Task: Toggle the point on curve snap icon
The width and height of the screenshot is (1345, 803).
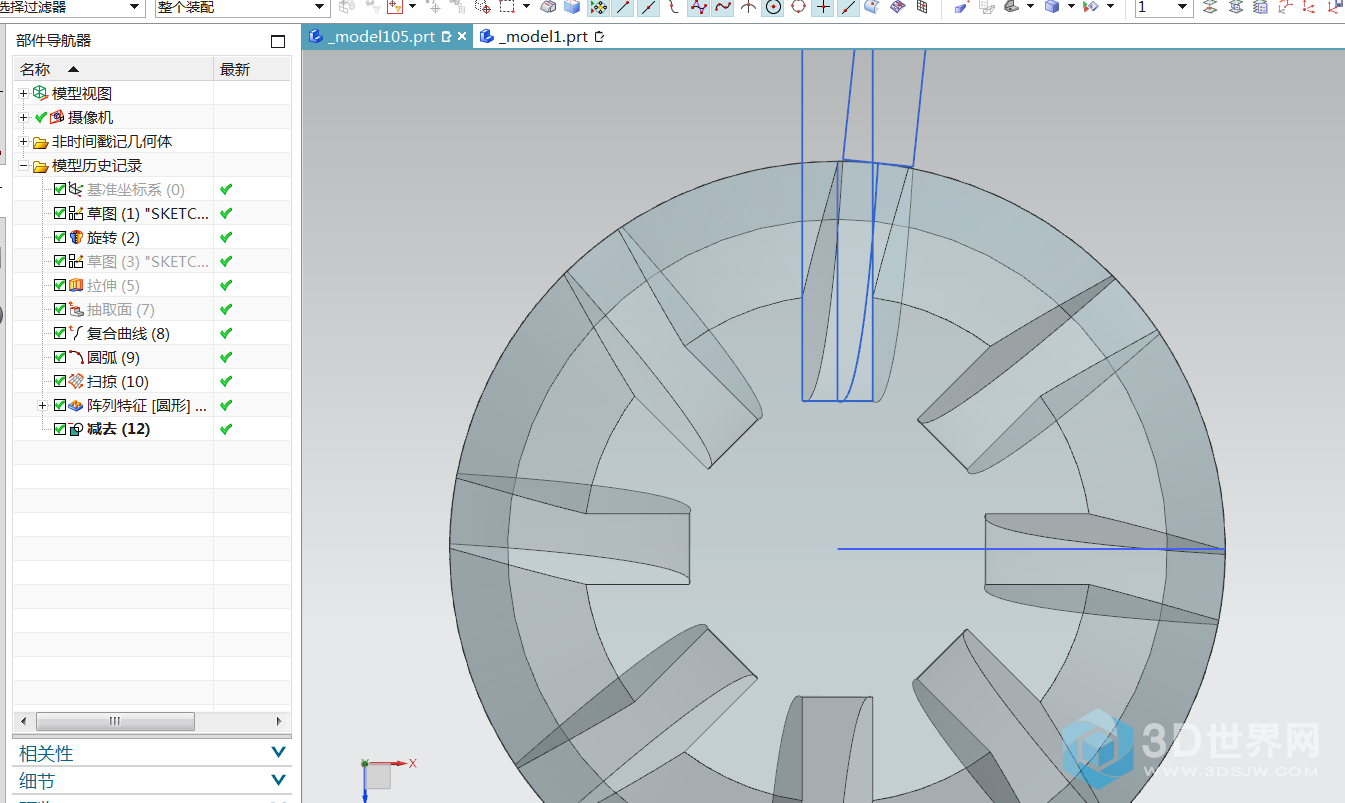Action: [848, 7]
